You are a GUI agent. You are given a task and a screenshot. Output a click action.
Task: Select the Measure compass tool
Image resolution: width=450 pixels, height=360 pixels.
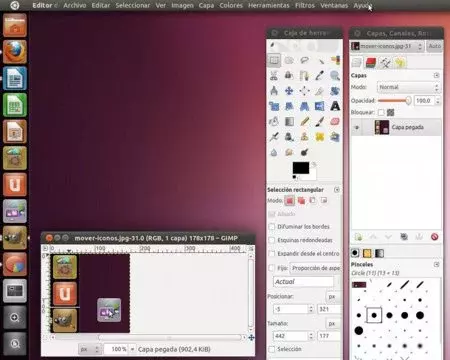[274, 91]
